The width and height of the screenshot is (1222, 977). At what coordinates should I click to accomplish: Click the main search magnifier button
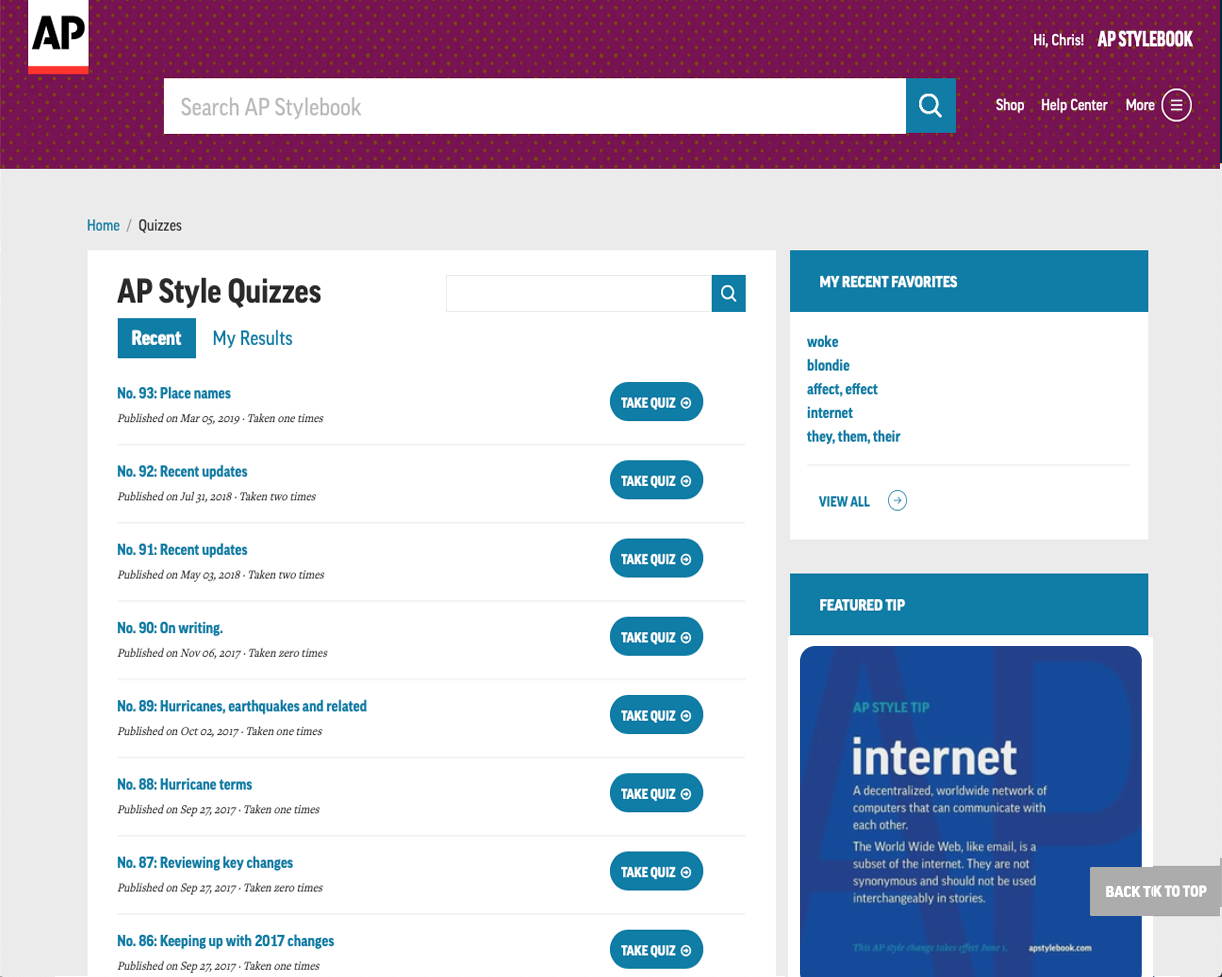pyautogui.click(x=931, y=106)
